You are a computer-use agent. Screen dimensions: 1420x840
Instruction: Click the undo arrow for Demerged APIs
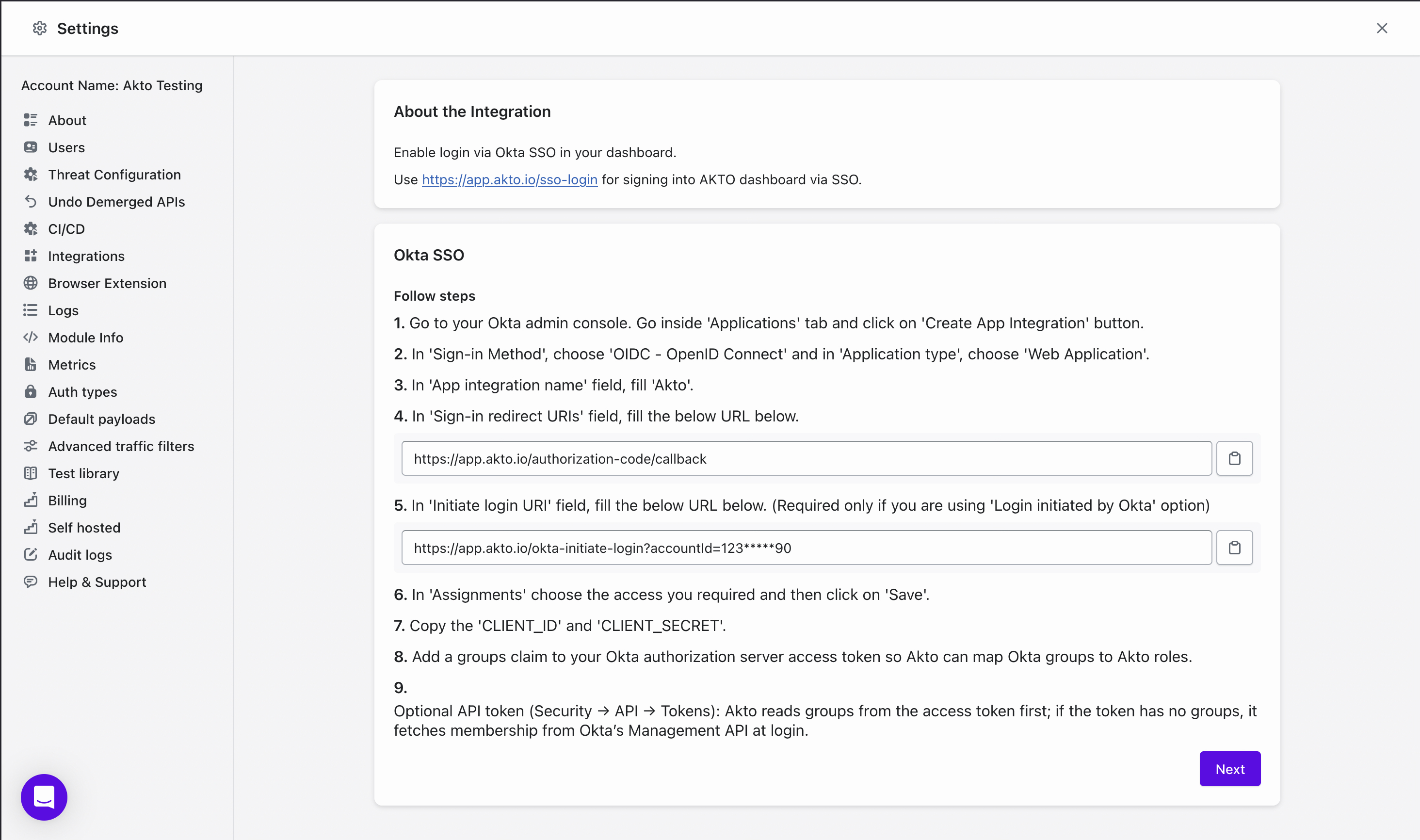(x=31, y=201)
